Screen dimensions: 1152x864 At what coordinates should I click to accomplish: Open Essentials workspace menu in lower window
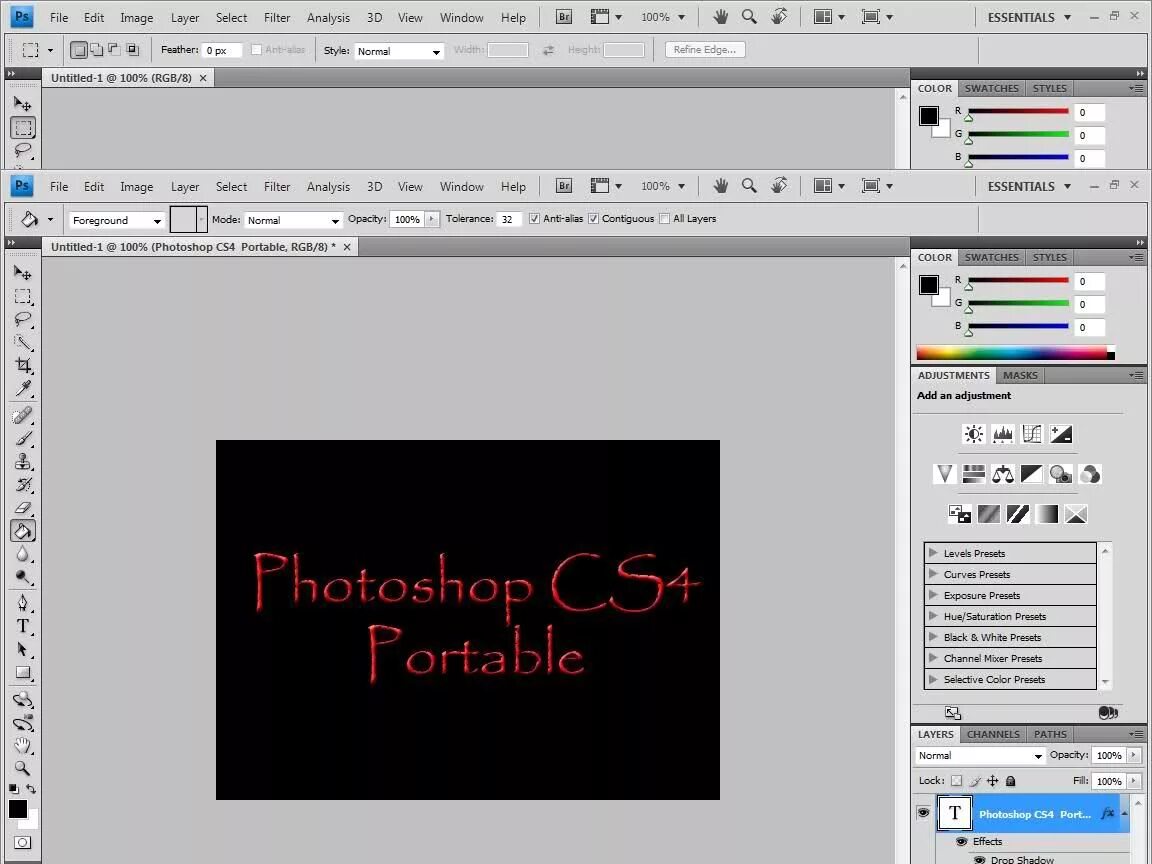[x=1029, y=186]
